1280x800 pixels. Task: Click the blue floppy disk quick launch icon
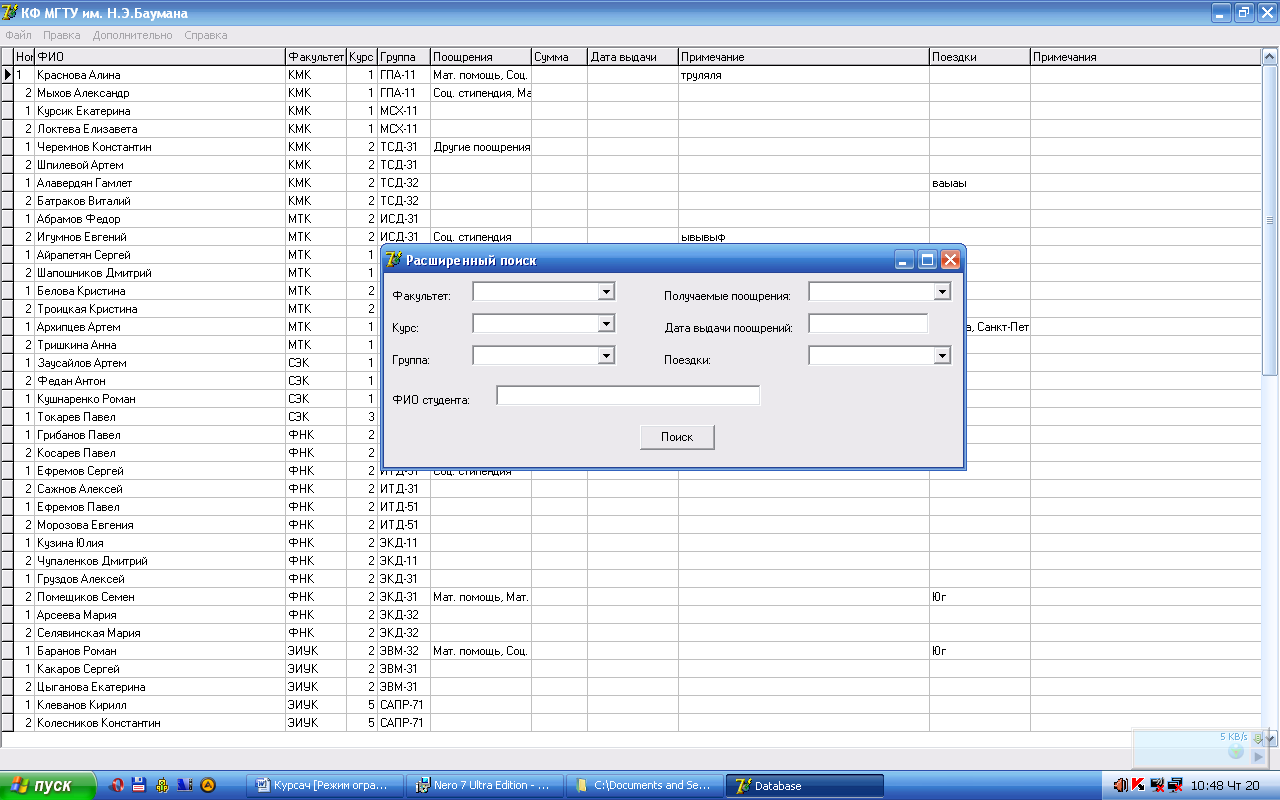click(139, 785)
